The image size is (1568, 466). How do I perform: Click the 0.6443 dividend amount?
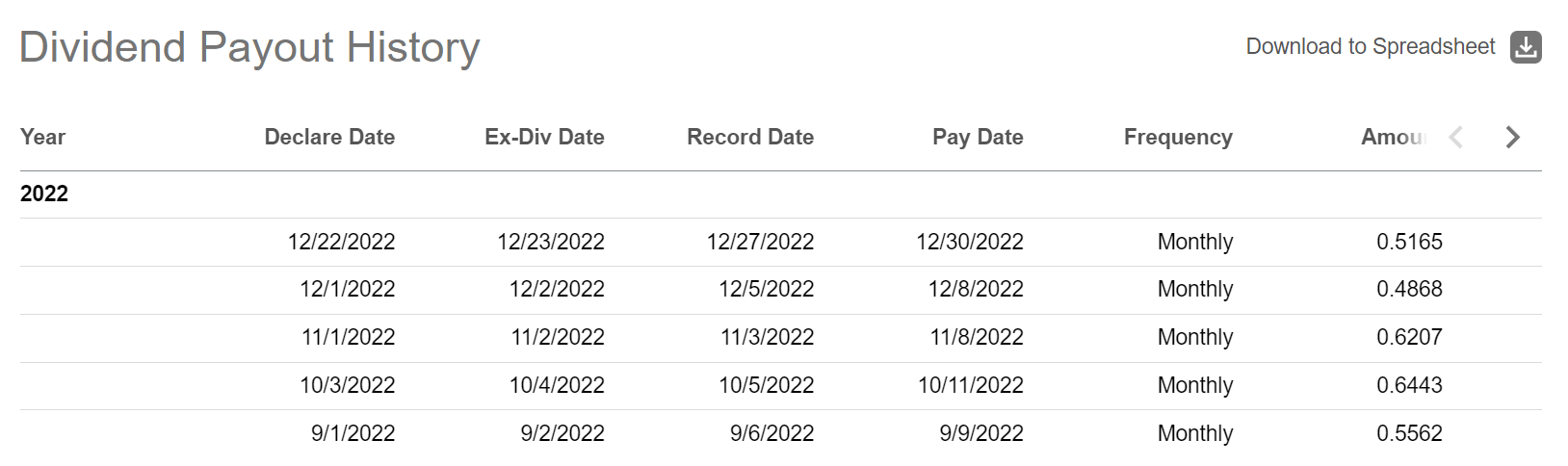[x=1409, y=385]
